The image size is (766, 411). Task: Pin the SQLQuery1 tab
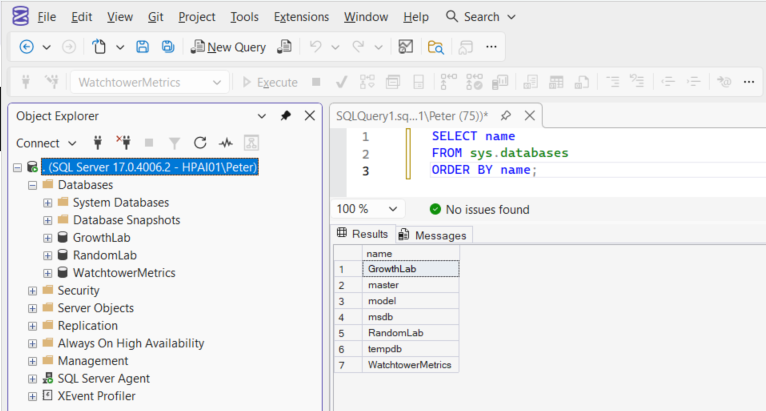click(506, 116)
